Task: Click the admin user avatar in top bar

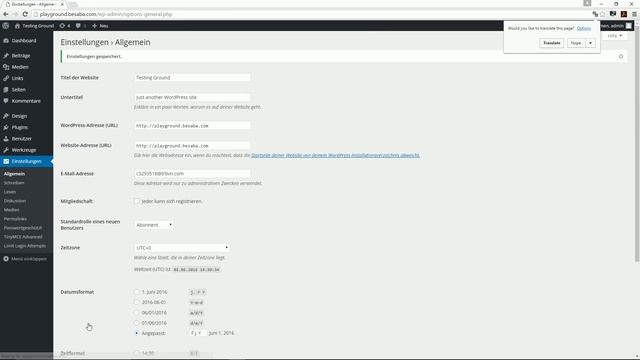Action: tap(629, 26)
